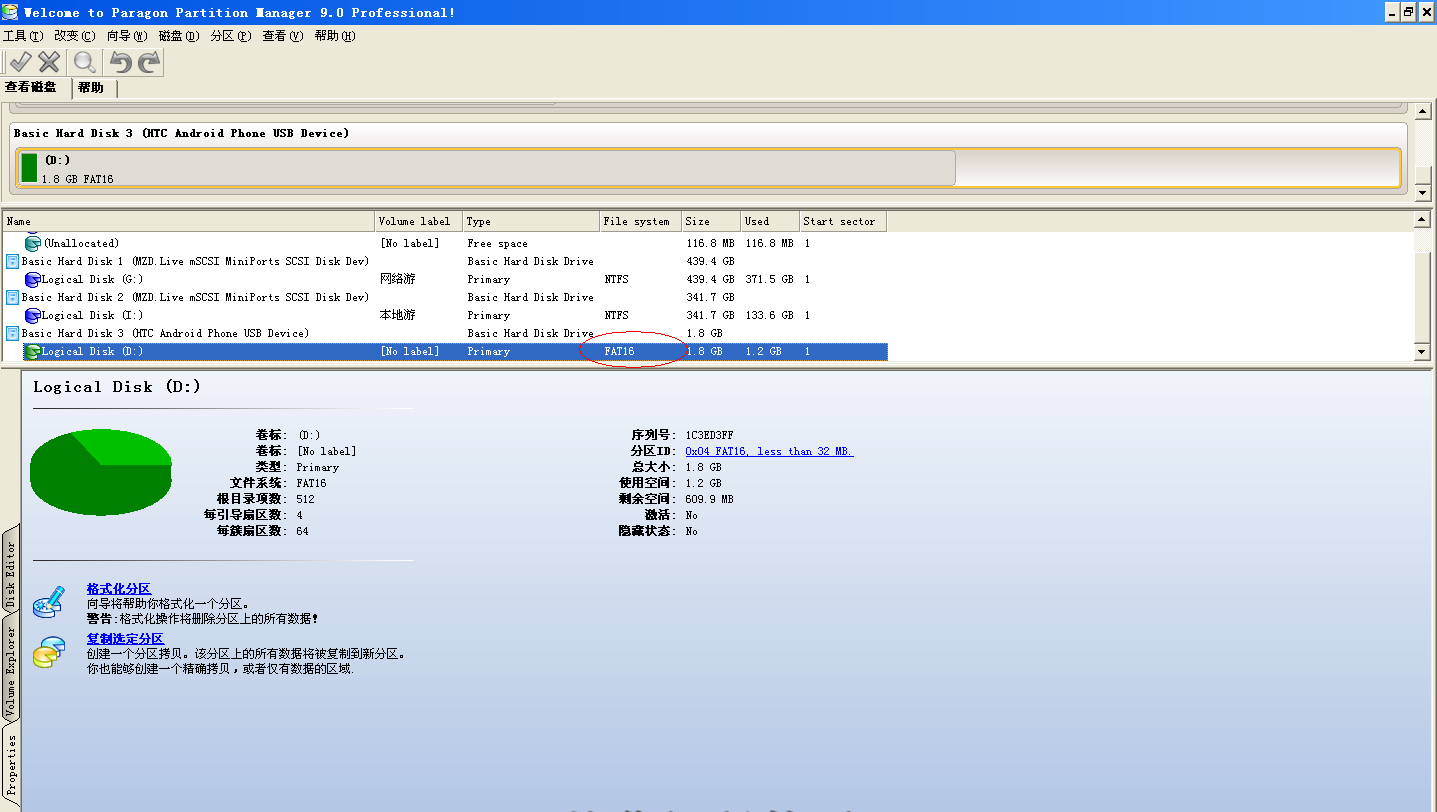Screen dimensions: 1437x812
Task: Select the Basic Hard Disk 2 row
Action: pyautogui.click(x=446, y=297)
